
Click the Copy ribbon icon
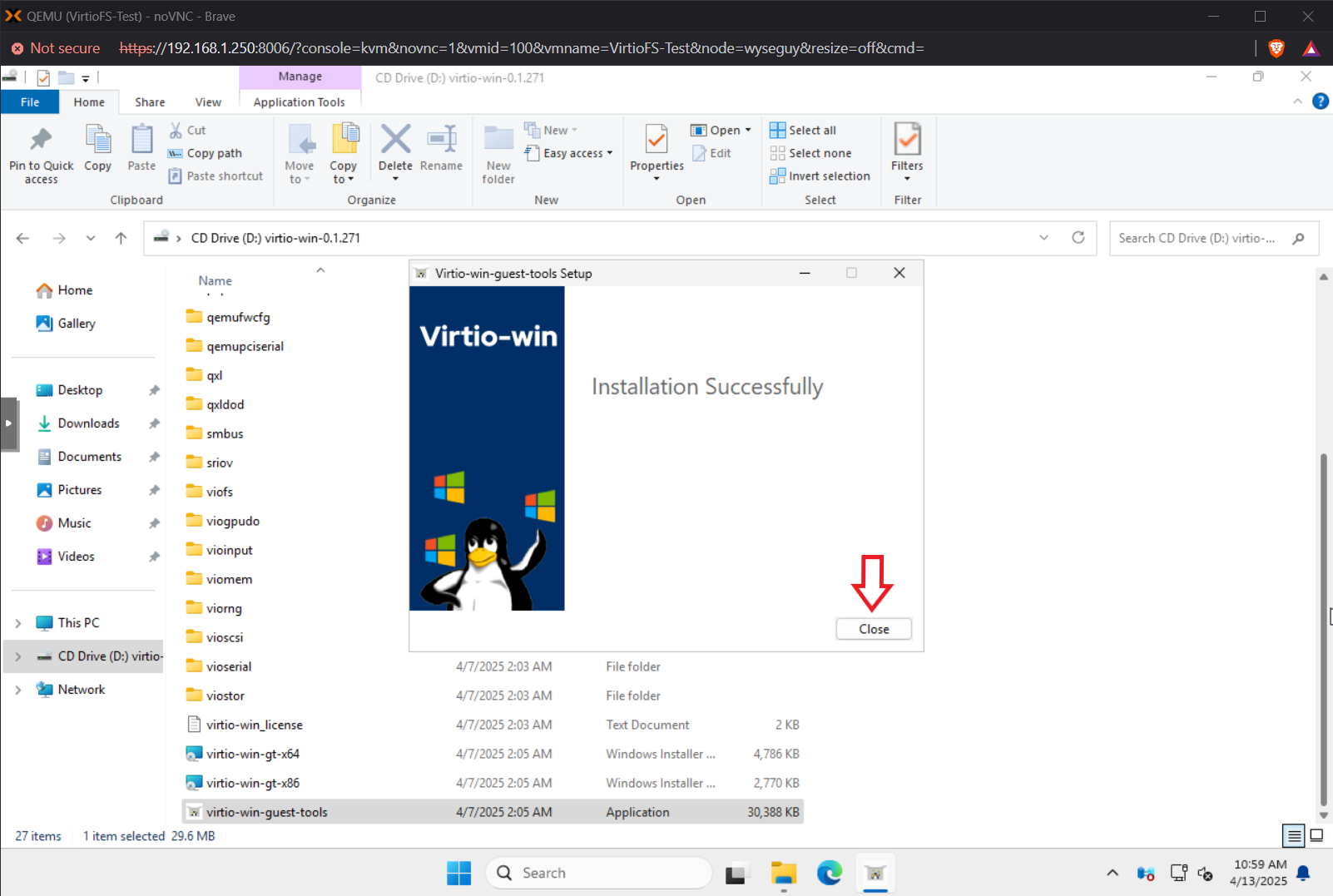pyautogui.click(x=97, y=139)
